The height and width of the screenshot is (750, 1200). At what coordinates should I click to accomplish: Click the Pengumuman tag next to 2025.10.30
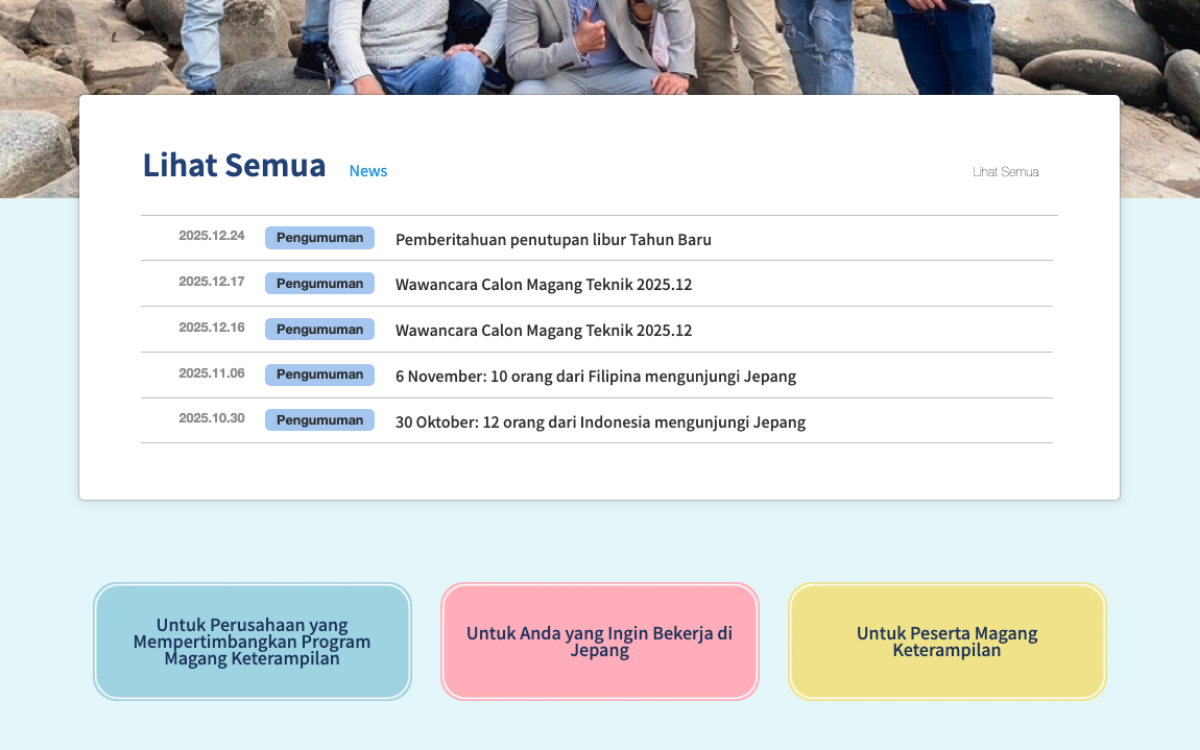[319, 420]
